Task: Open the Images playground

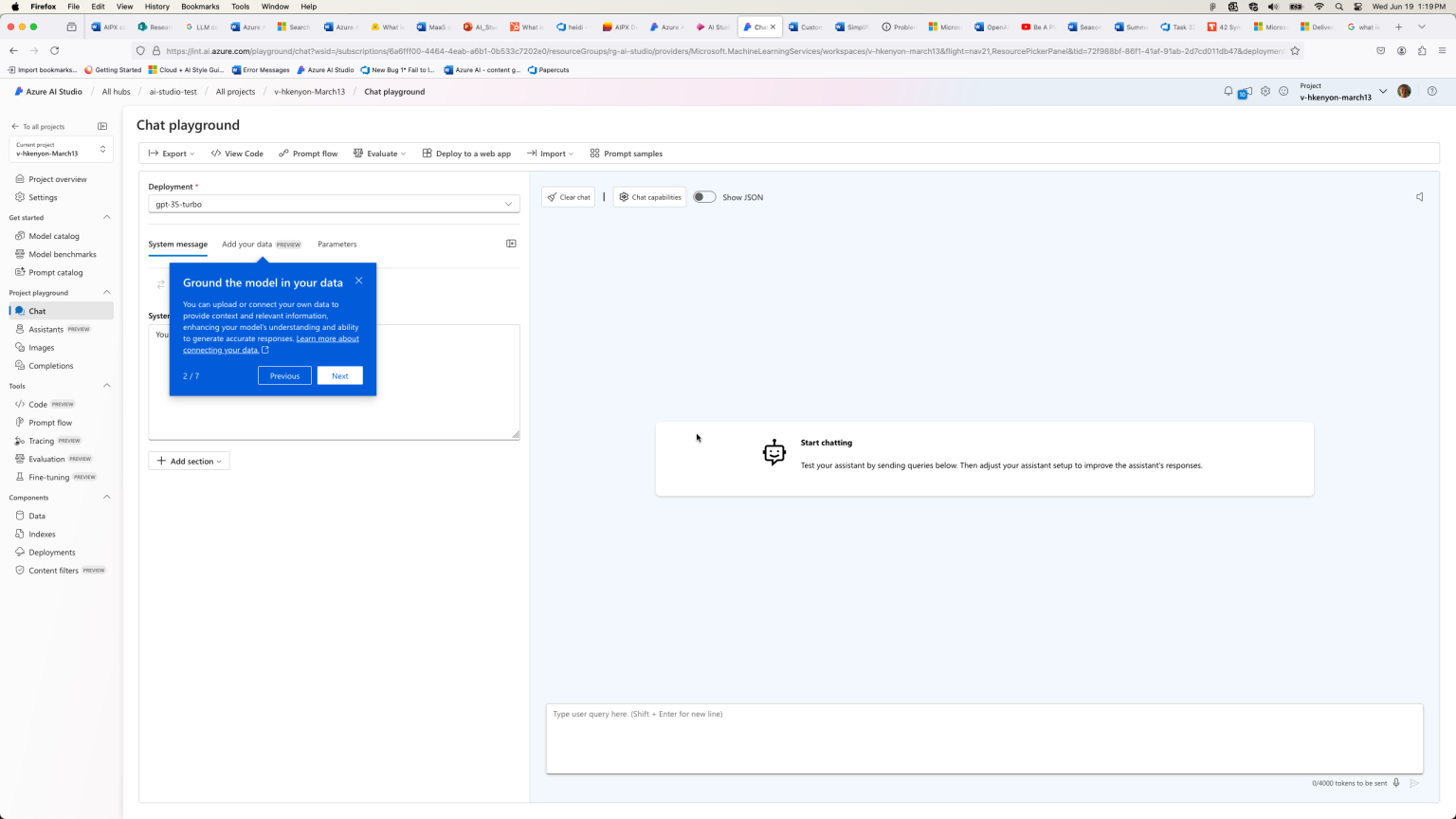Action: [40, 347]
